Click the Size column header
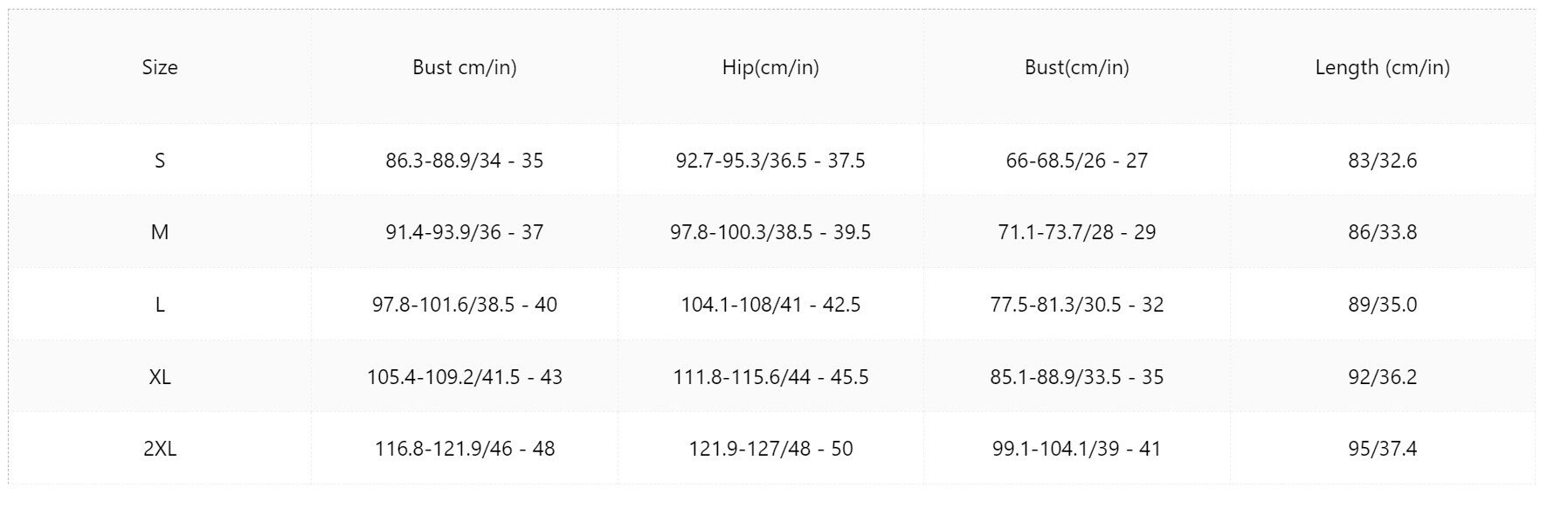Image resolution: width=1568 pixels, height=529 pixels. click(x=160, y=67)
